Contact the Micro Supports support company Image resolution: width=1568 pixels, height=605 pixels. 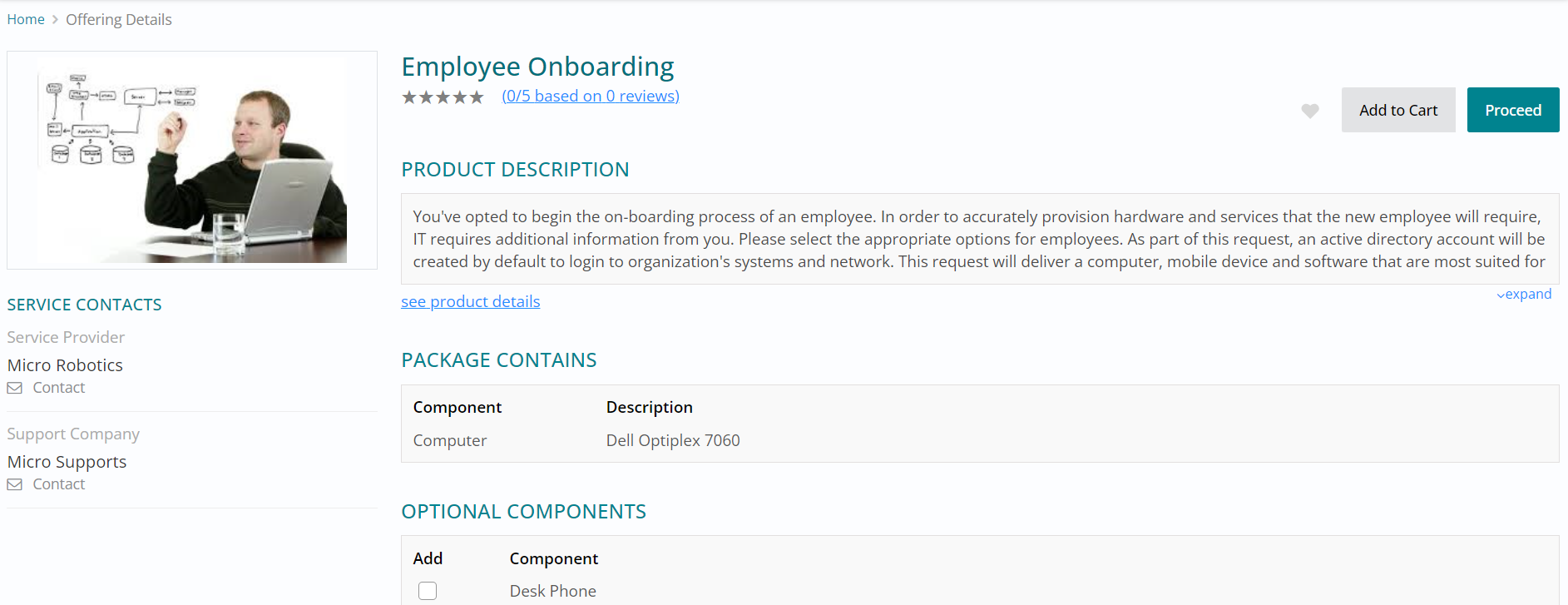point(58,484)
